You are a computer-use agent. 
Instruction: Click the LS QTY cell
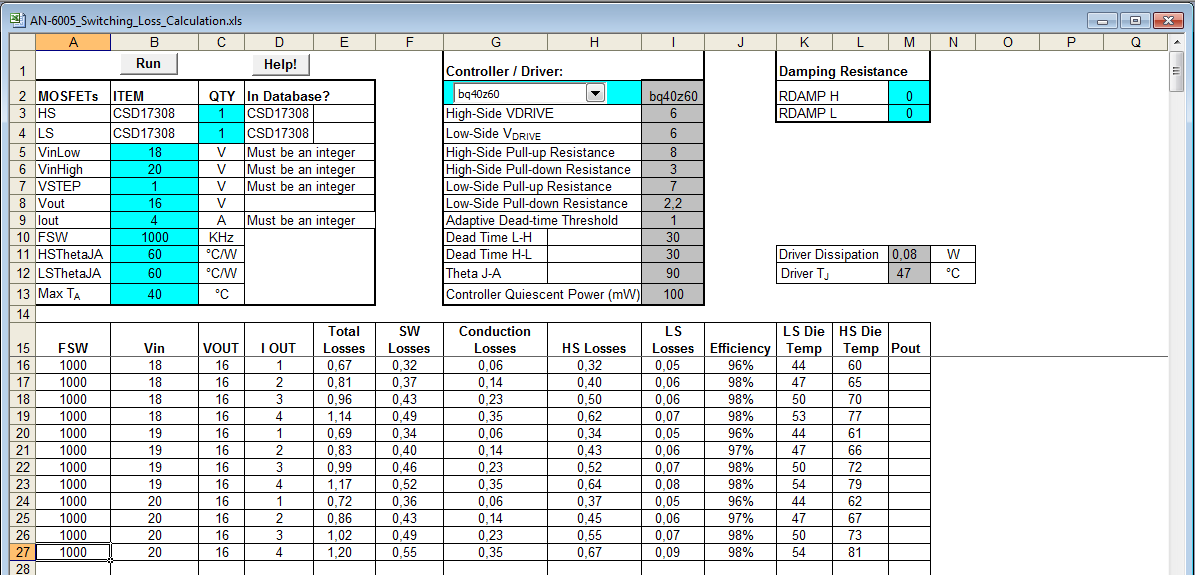221,133
